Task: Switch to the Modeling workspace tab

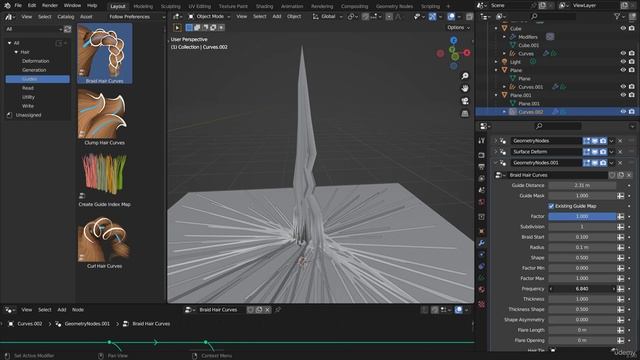Action: pyautogui.click(x=143, y=6)
